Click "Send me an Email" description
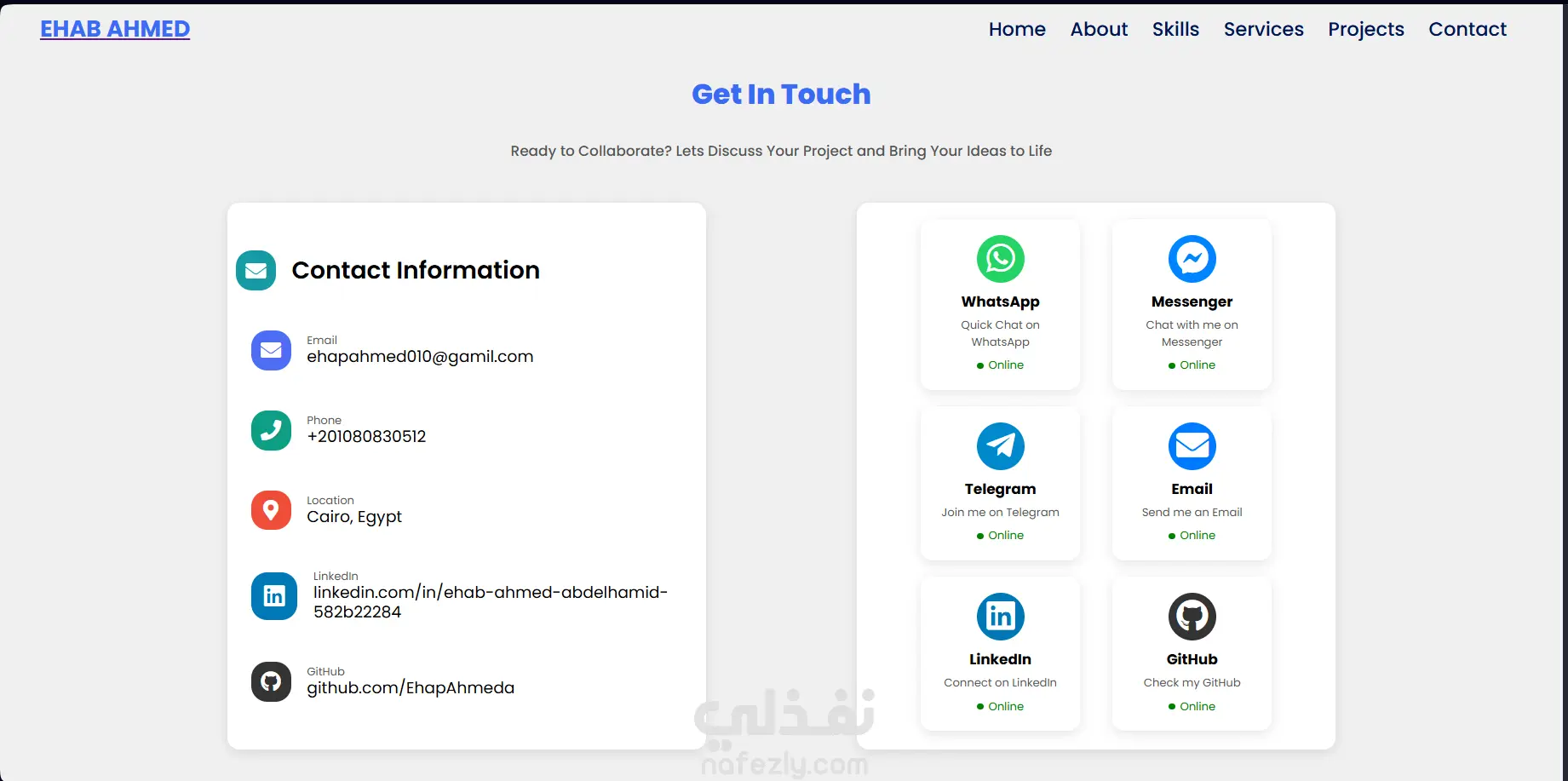The image size is (1568, 781). tap(1192, 512)
